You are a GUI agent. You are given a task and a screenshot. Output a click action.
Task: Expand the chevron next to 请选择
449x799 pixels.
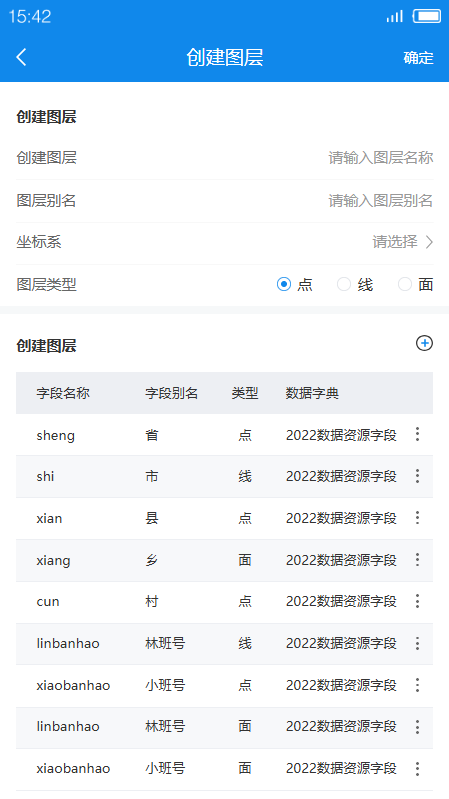[x=429, y=242]
